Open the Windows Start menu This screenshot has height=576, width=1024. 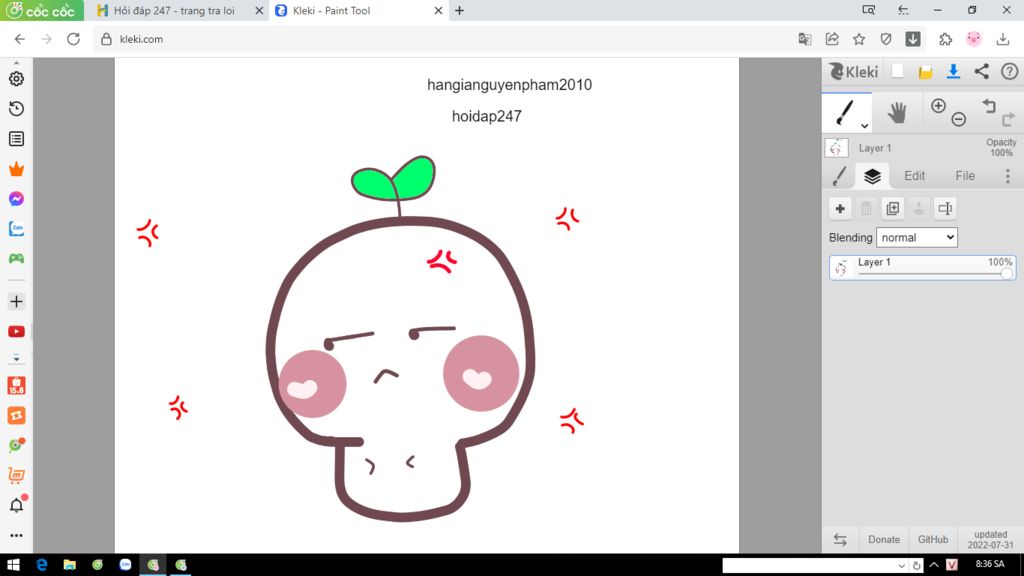pyautogui.click(x=13, y=565)
